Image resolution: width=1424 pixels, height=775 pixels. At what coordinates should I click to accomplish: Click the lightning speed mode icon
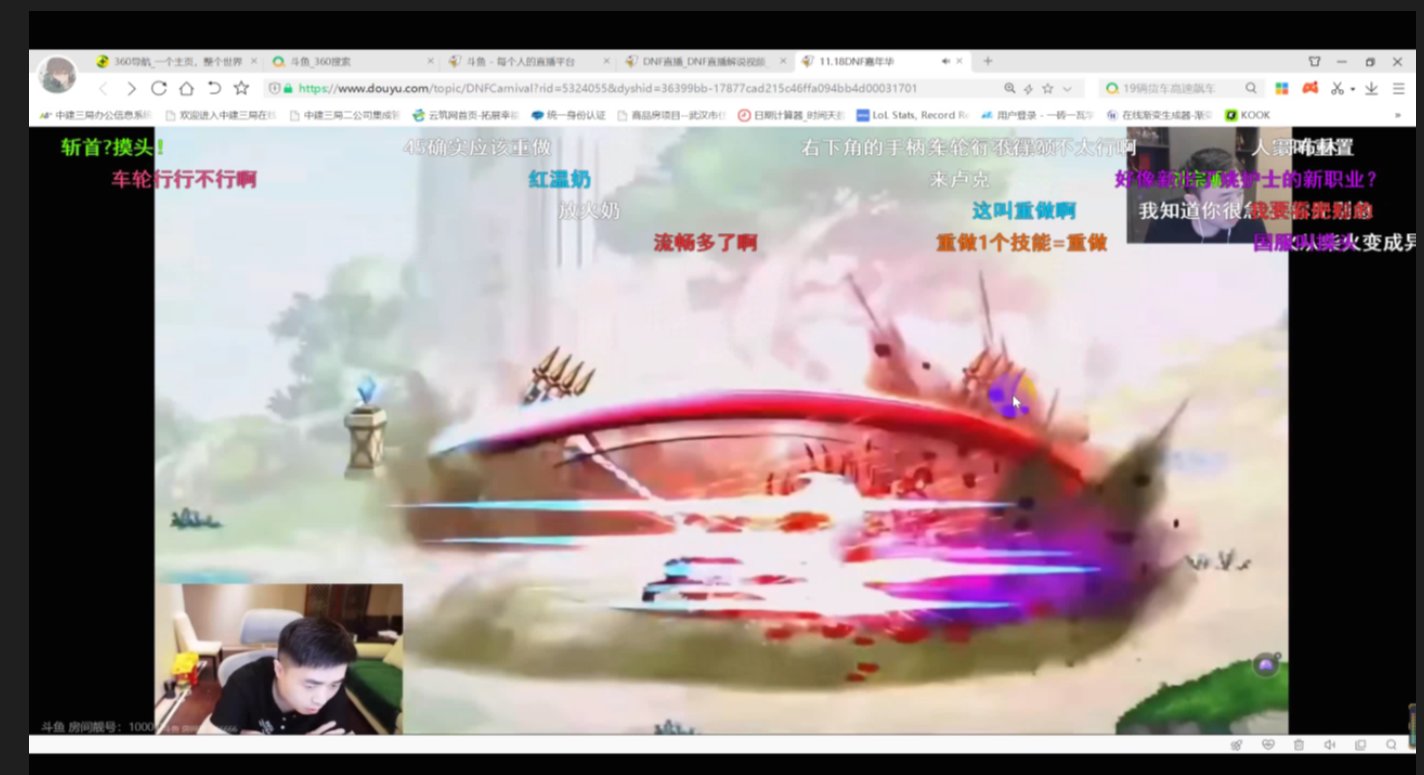[1029, 88]
